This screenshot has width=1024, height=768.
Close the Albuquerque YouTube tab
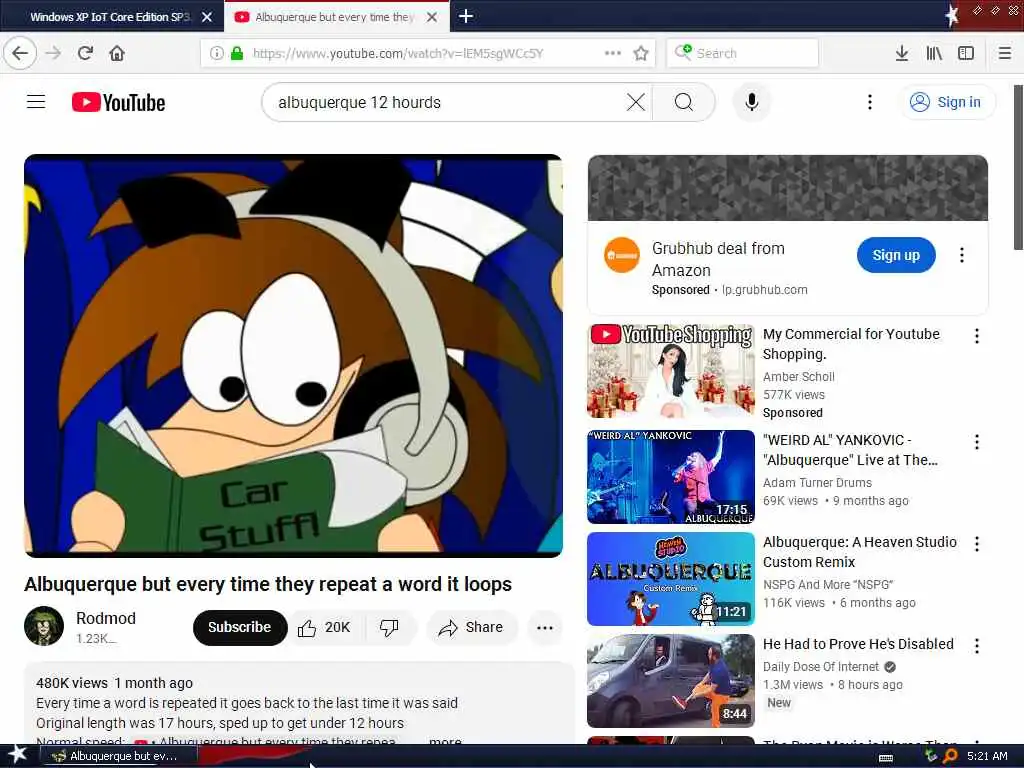coord(432,17)
